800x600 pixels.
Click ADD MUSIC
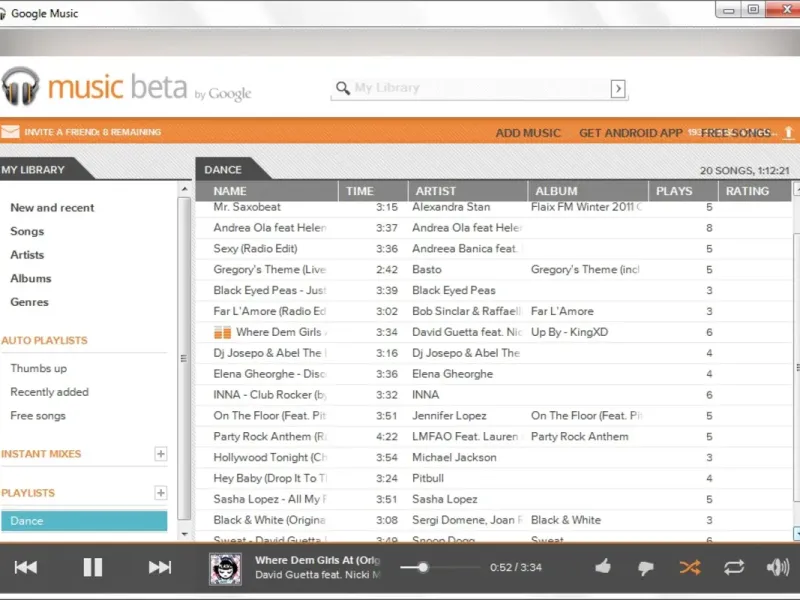point(528,133)
